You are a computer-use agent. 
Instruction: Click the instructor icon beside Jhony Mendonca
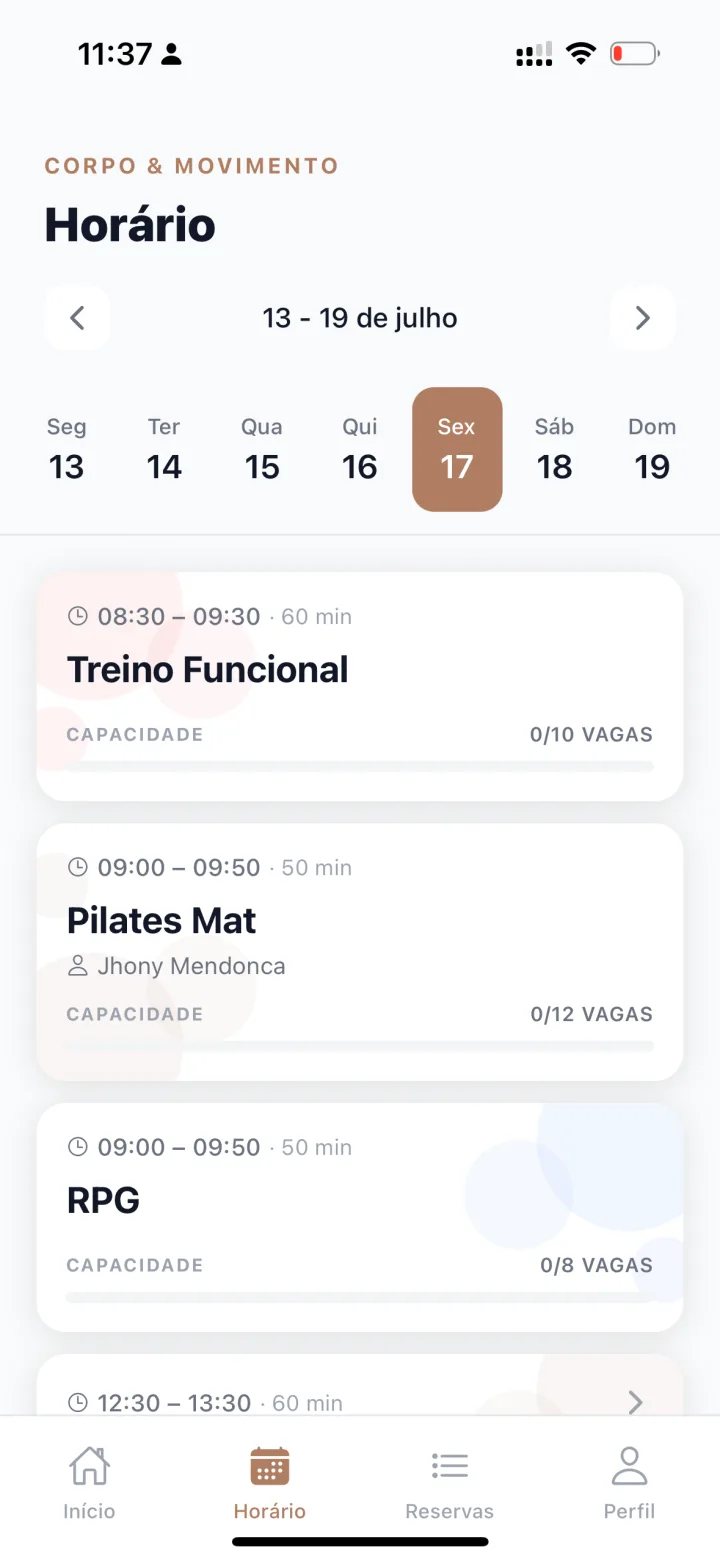click(77, 966)
